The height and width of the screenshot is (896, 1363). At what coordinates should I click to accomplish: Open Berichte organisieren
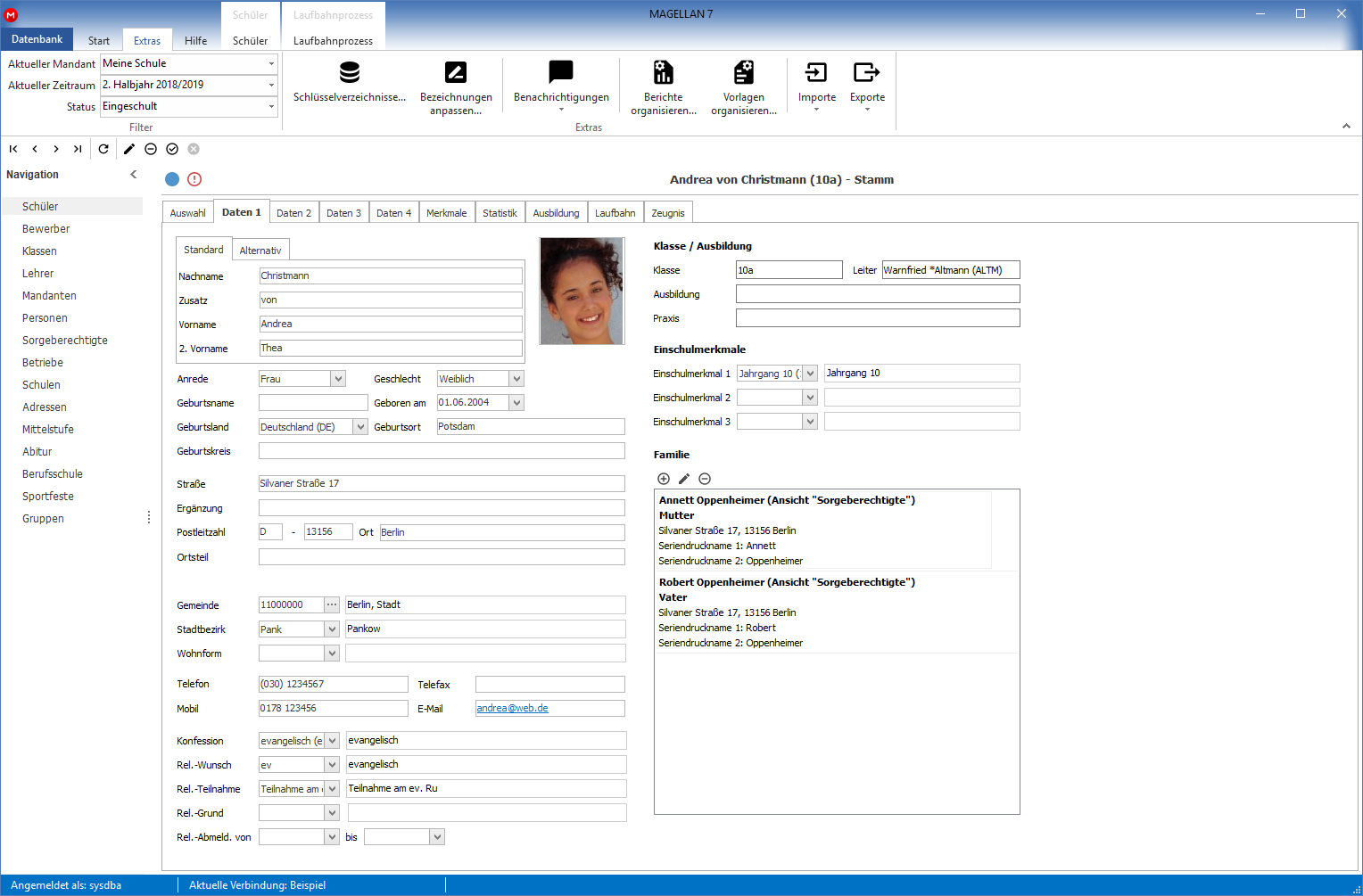(x=663, y=72)
